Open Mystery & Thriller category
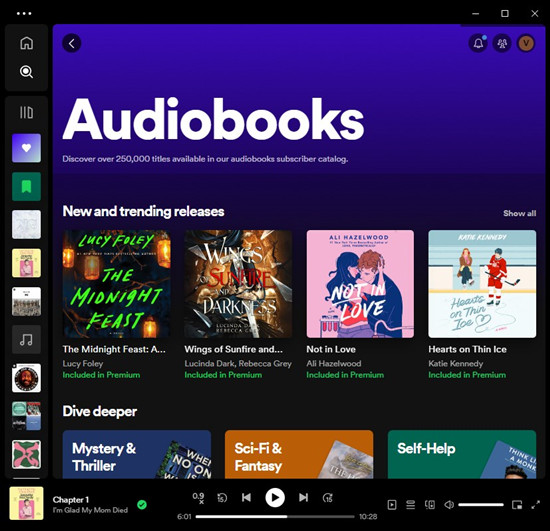 coord(137,454)
